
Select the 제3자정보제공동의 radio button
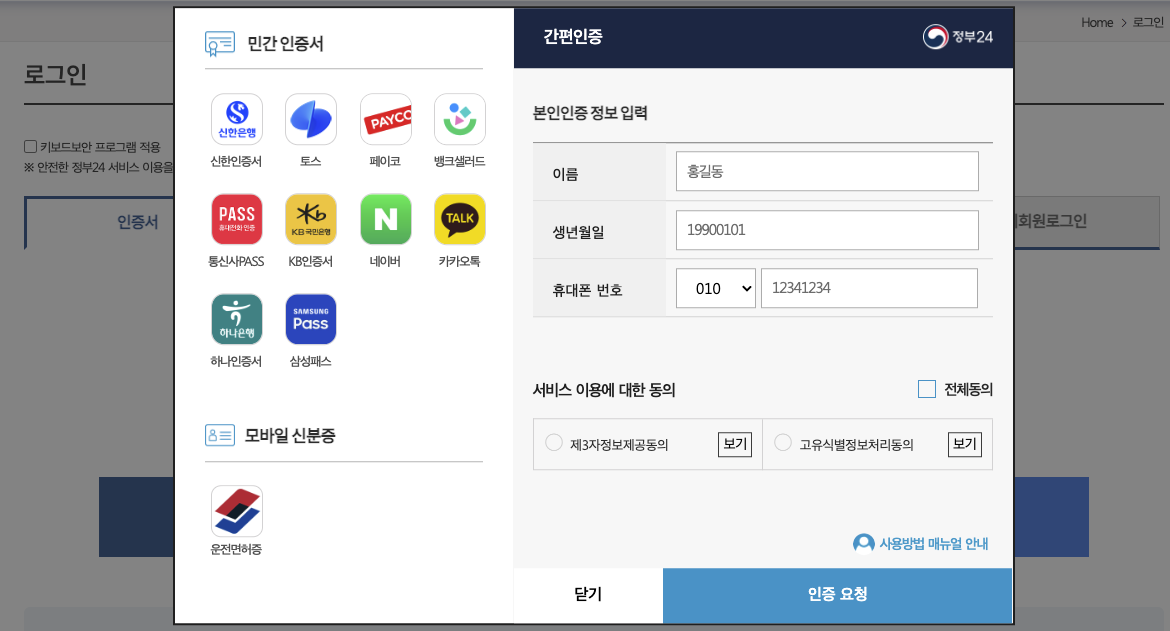point(553,444)
